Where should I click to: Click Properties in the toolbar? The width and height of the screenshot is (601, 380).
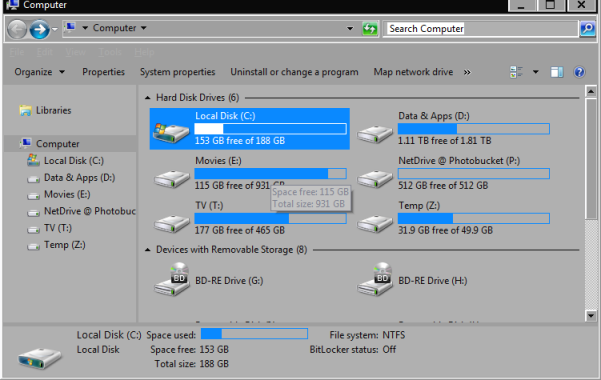(x=103, y=72)
